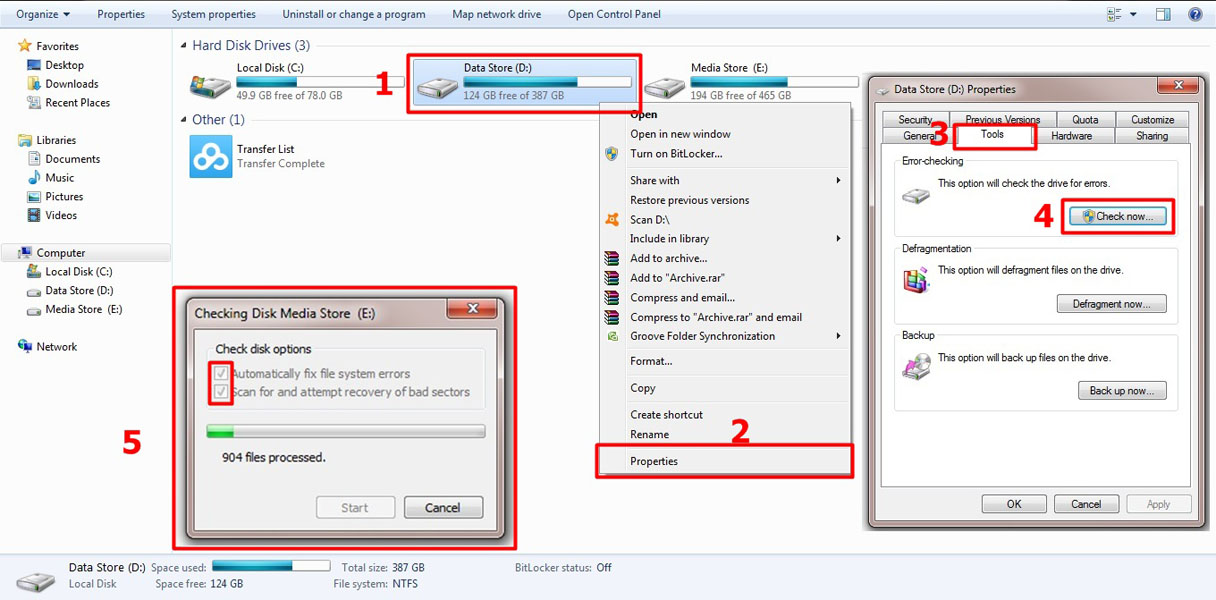1216x600 pixels.
Task: Choose Create shortcut
Action: click(x=666, y=415)
